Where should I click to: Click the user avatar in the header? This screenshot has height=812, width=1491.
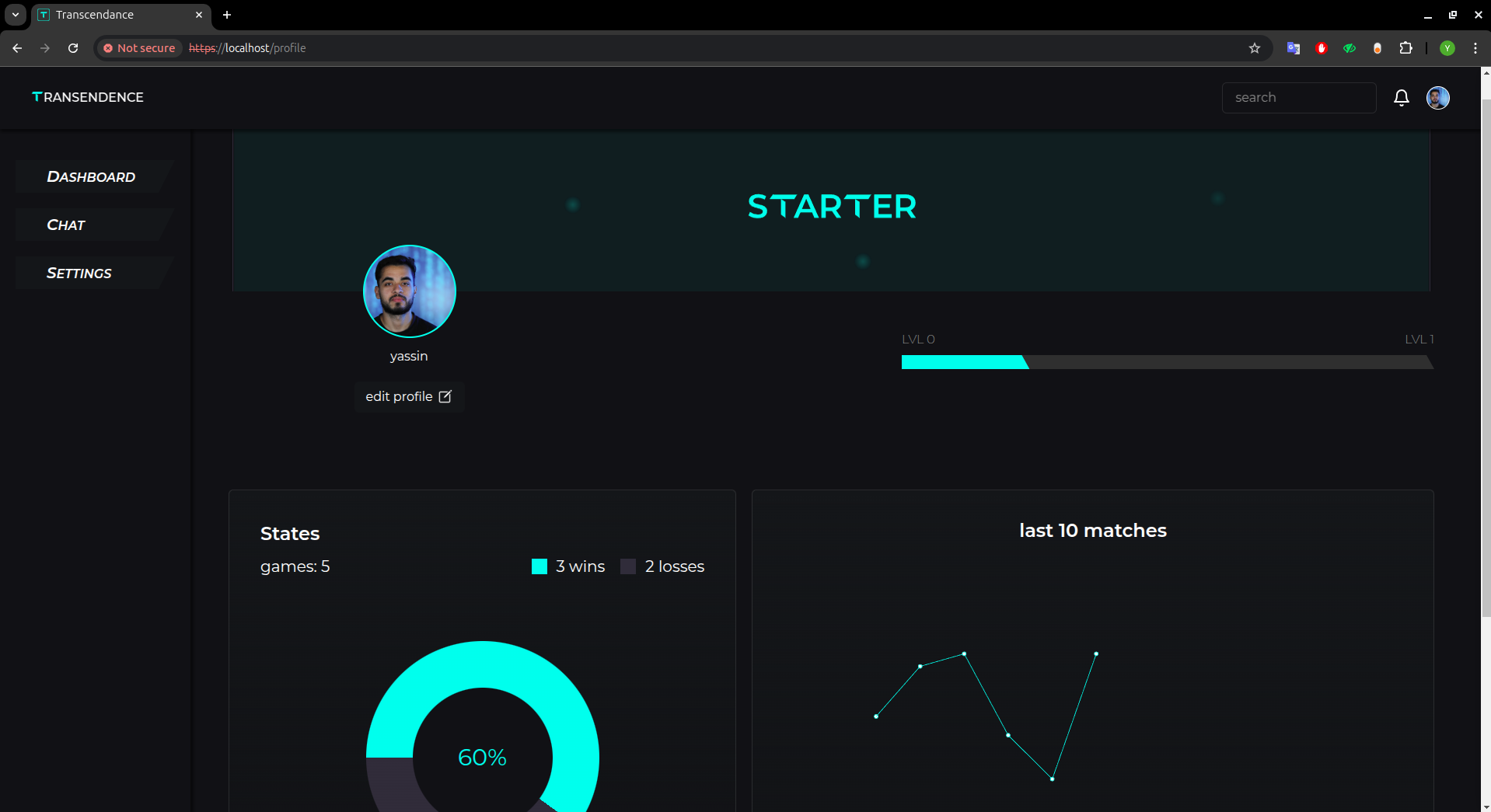coord(1437,98)
